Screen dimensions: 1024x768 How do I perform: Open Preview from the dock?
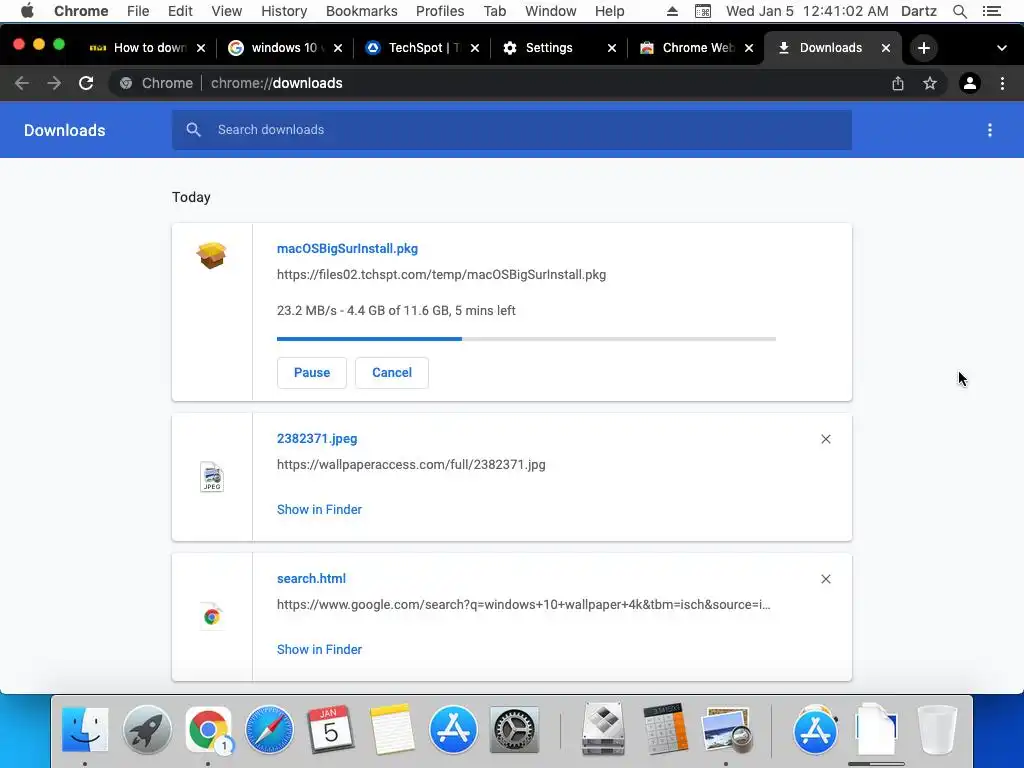[x=726, y=729]
